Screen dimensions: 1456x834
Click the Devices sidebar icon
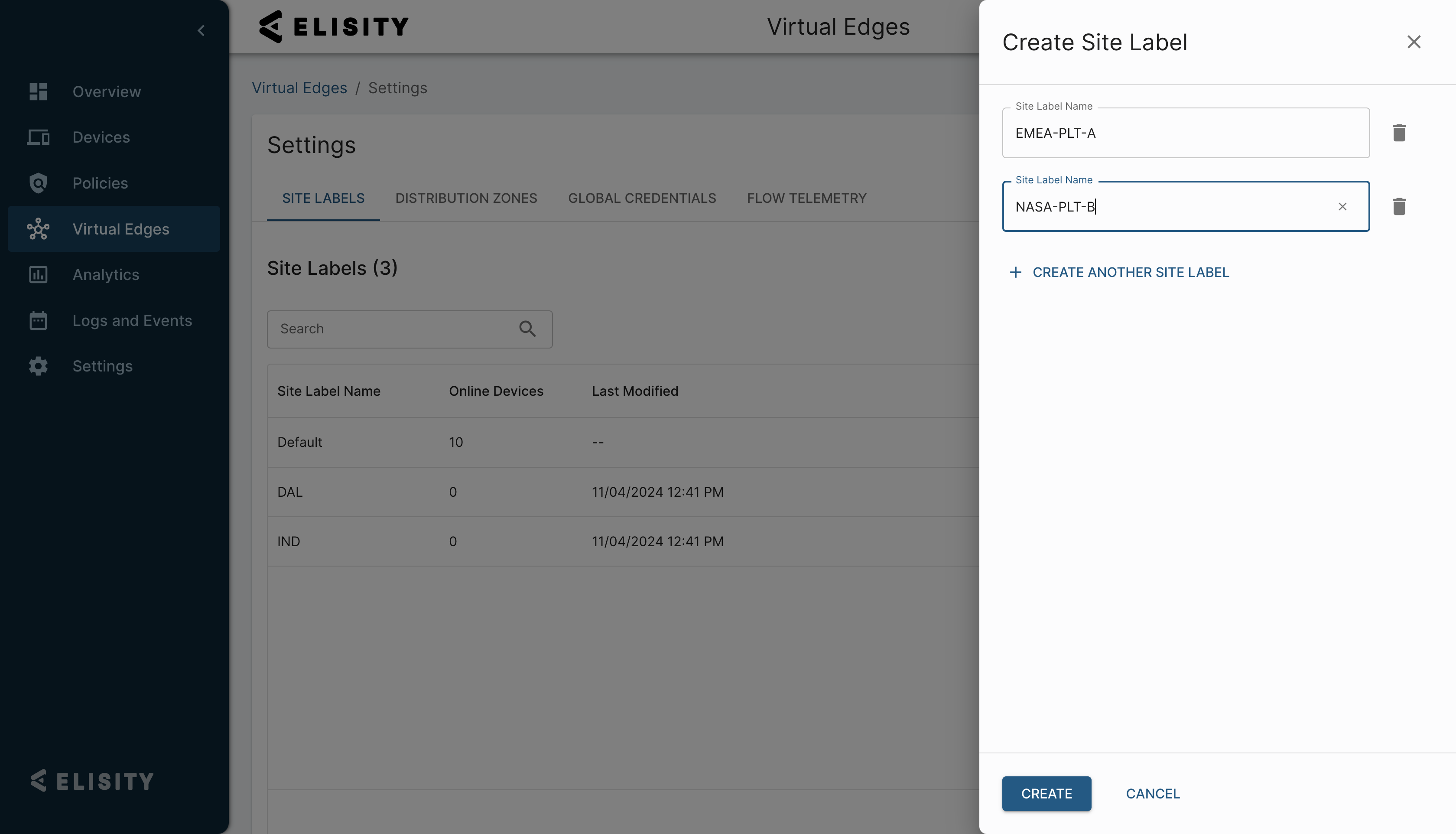39,137
